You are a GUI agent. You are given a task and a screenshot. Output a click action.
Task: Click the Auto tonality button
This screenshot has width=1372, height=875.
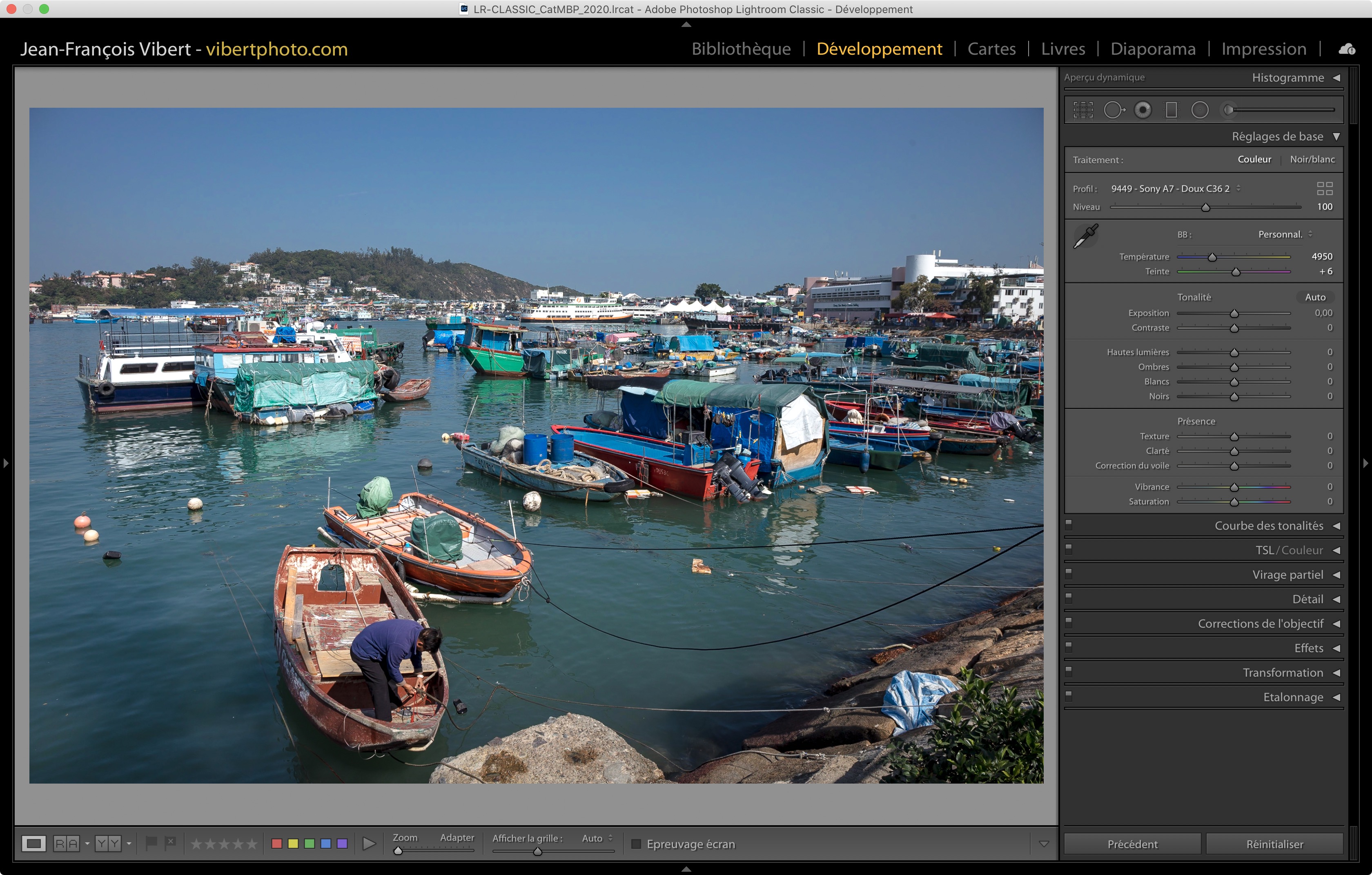(x=1314, y=297)
